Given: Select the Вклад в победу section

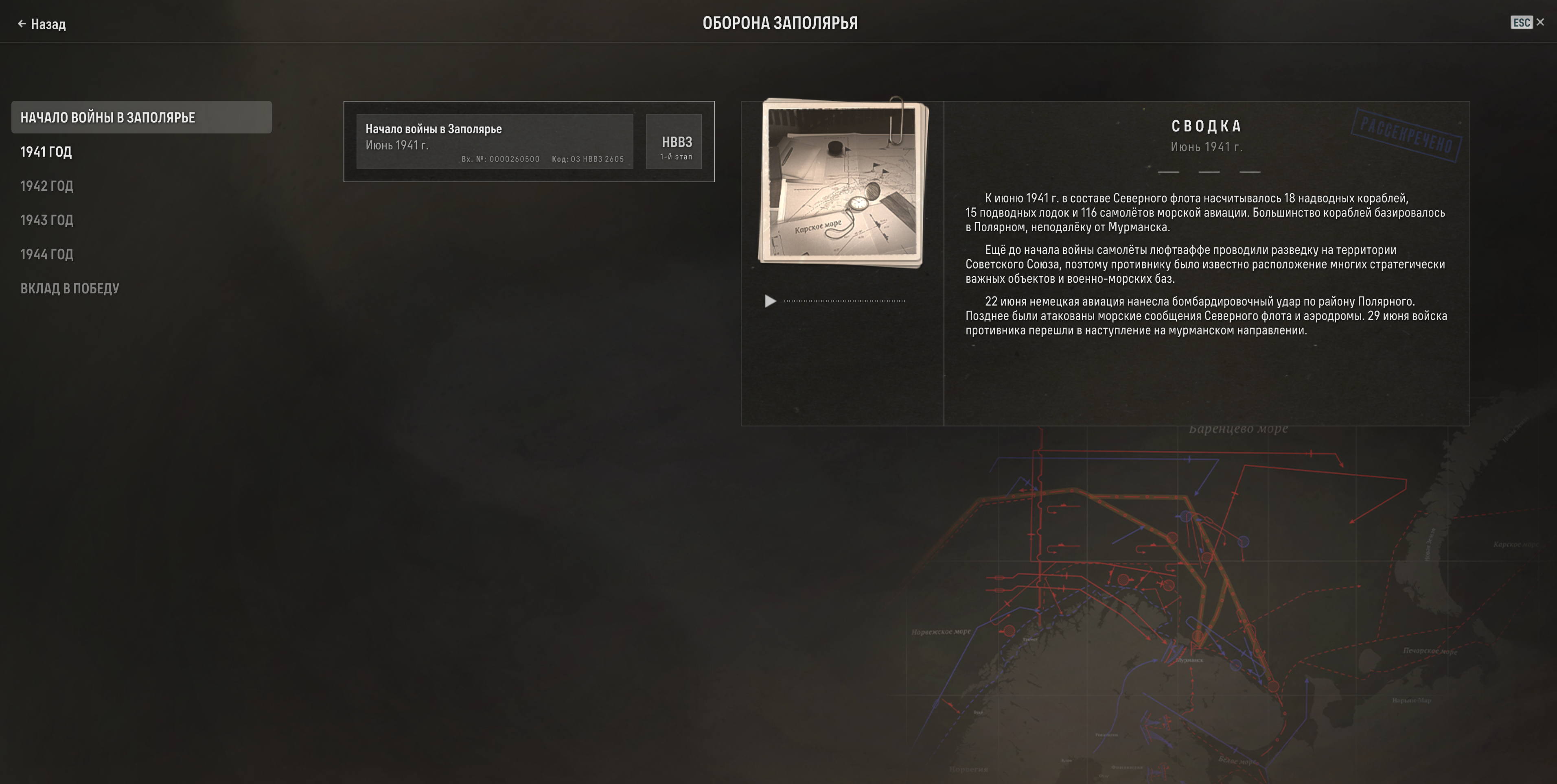Looking at the screenshot, I should (70, 289).
